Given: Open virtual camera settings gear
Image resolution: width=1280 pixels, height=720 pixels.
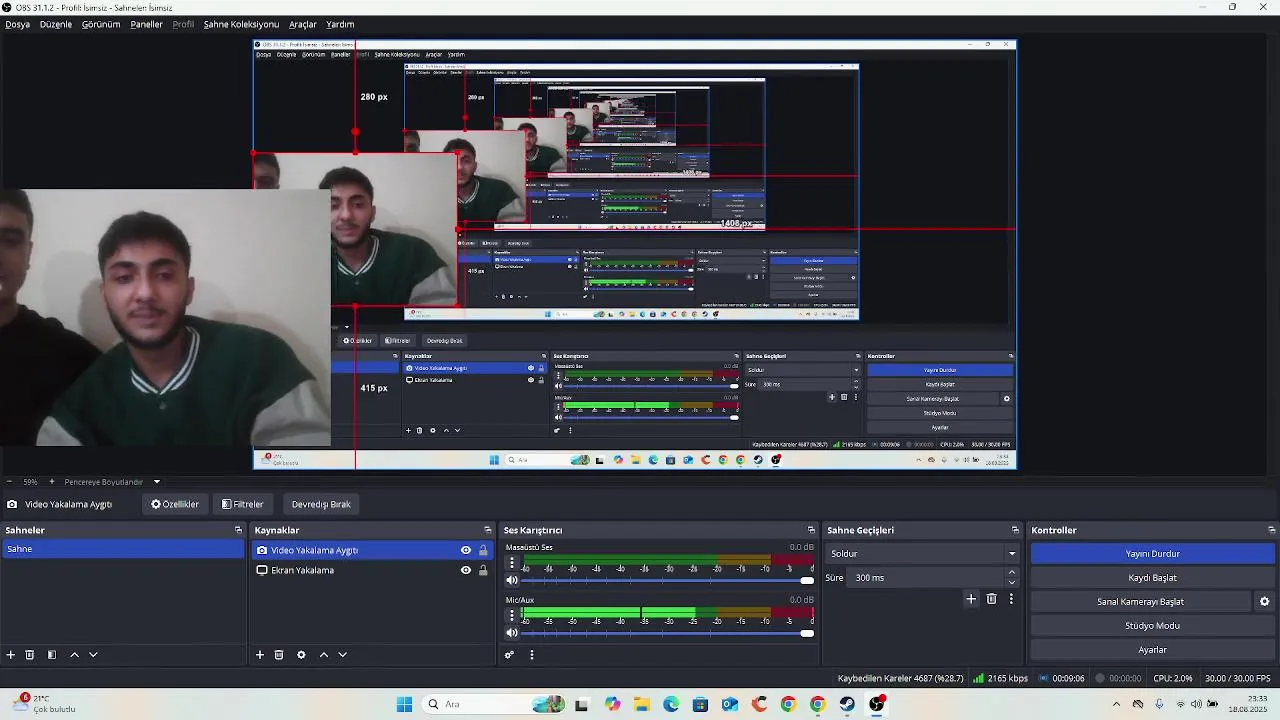Looking at the screenshot, I should point(1264,602).
